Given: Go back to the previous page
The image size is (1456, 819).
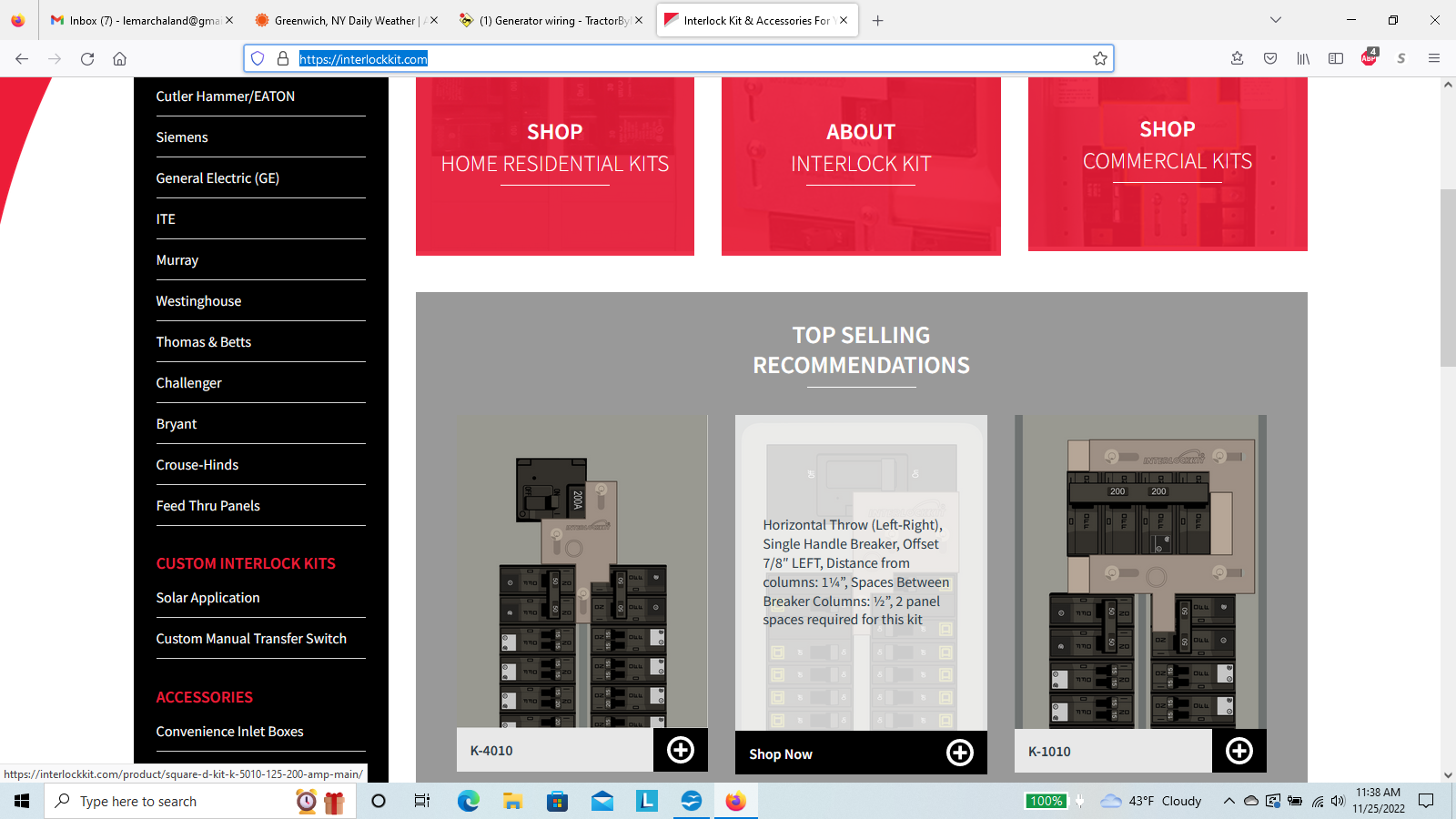Looking at the screenshot, I should click(22, 58).
